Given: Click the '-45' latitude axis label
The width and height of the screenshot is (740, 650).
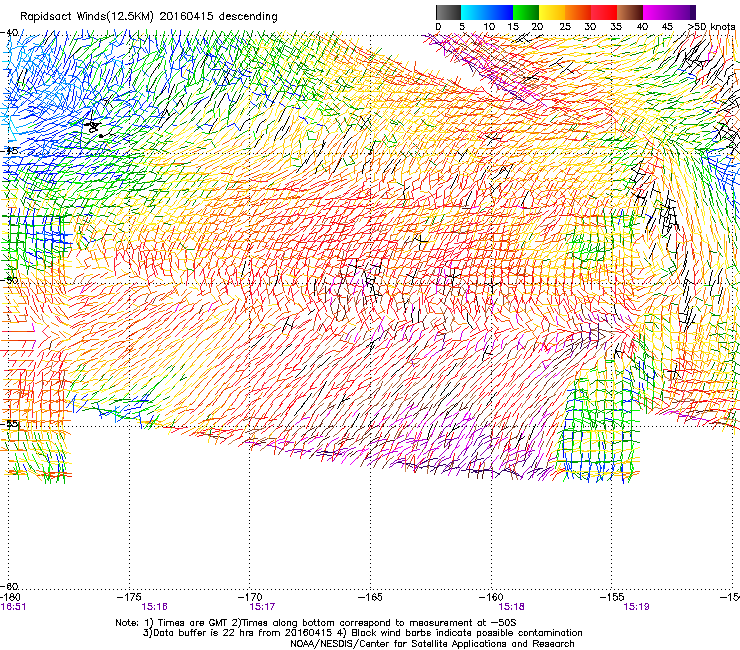Looking at the screenshot, I should [9, 151].
